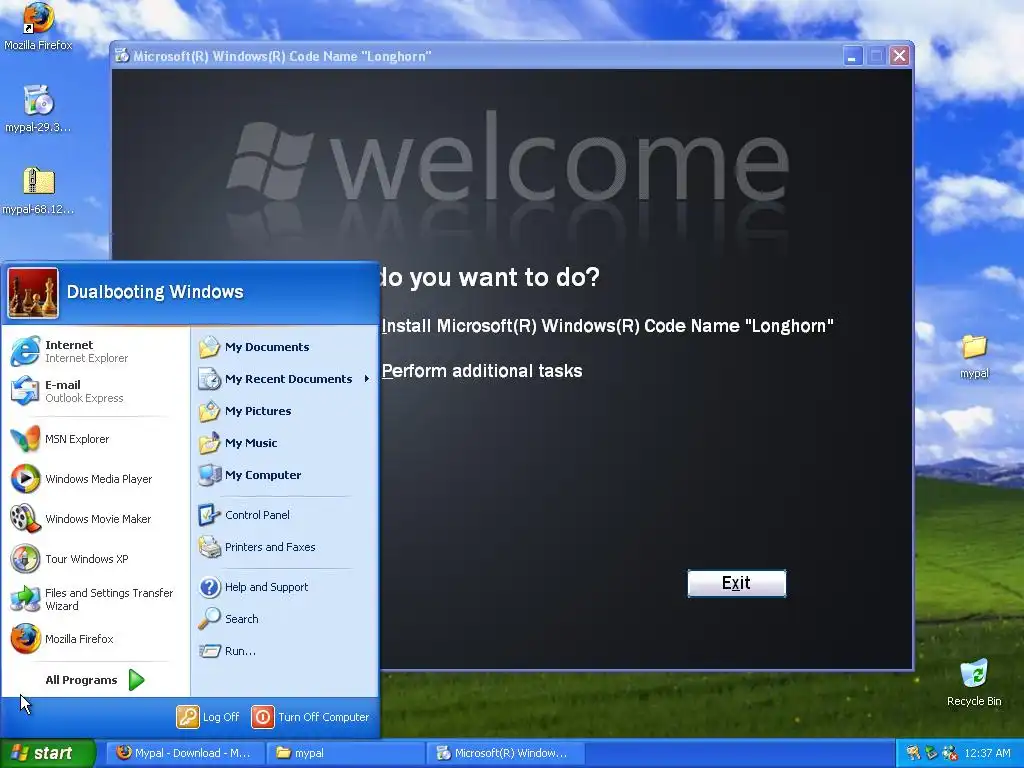Open Files and Settings Transfer Wizard
Image resolution: width=1024 pixels, height=768 pixels.
(x=95, y=599)
